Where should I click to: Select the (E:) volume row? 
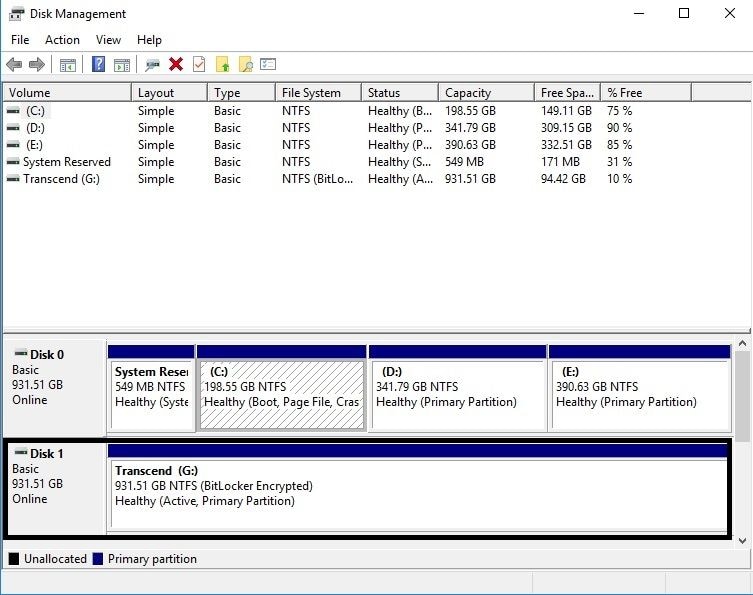pos(348,145)
